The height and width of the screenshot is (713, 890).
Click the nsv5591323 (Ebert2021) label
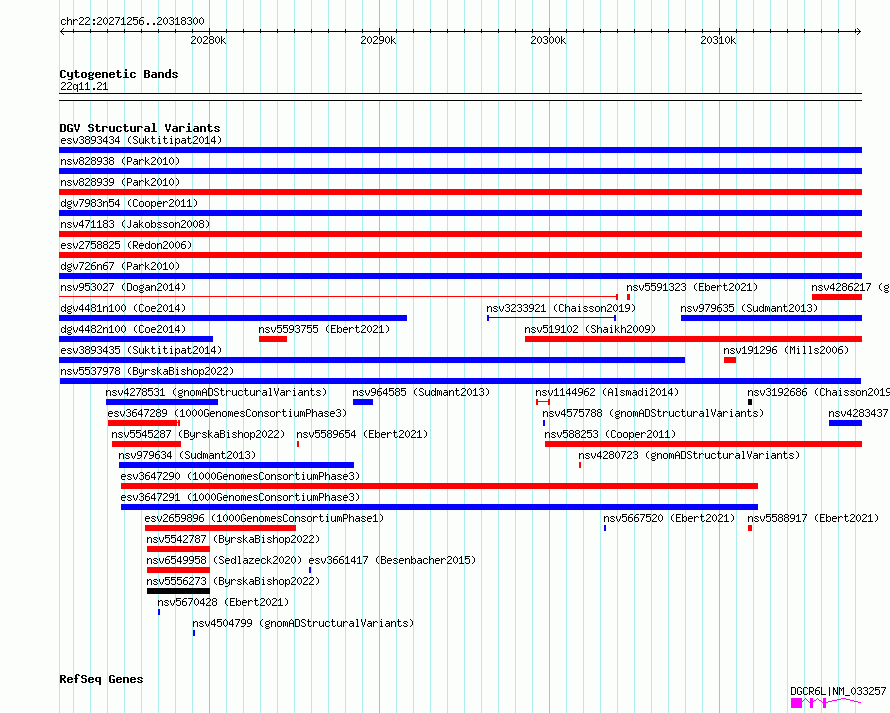[692, 287]
